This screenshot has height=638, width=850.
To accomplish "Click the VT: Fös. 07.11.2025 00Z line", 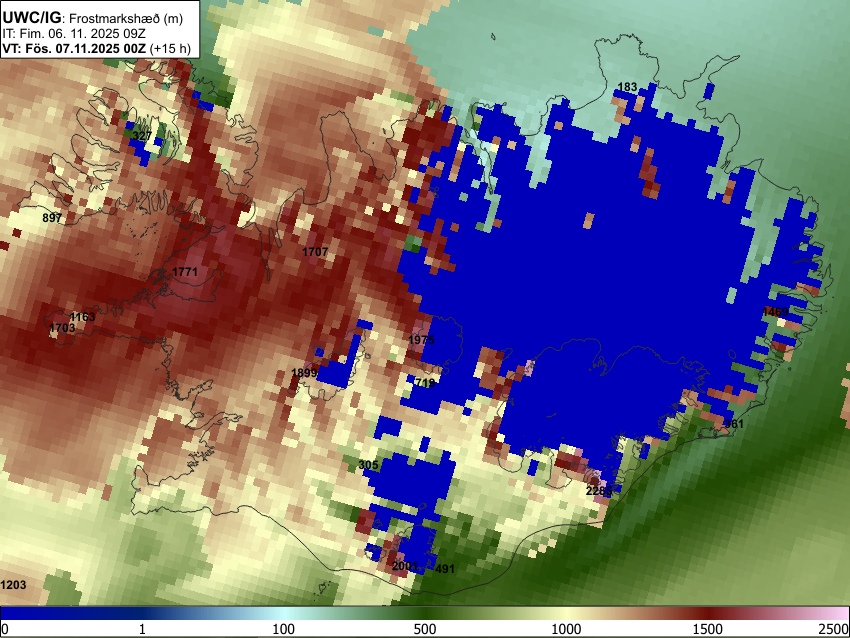I will [x=96, y=48].
